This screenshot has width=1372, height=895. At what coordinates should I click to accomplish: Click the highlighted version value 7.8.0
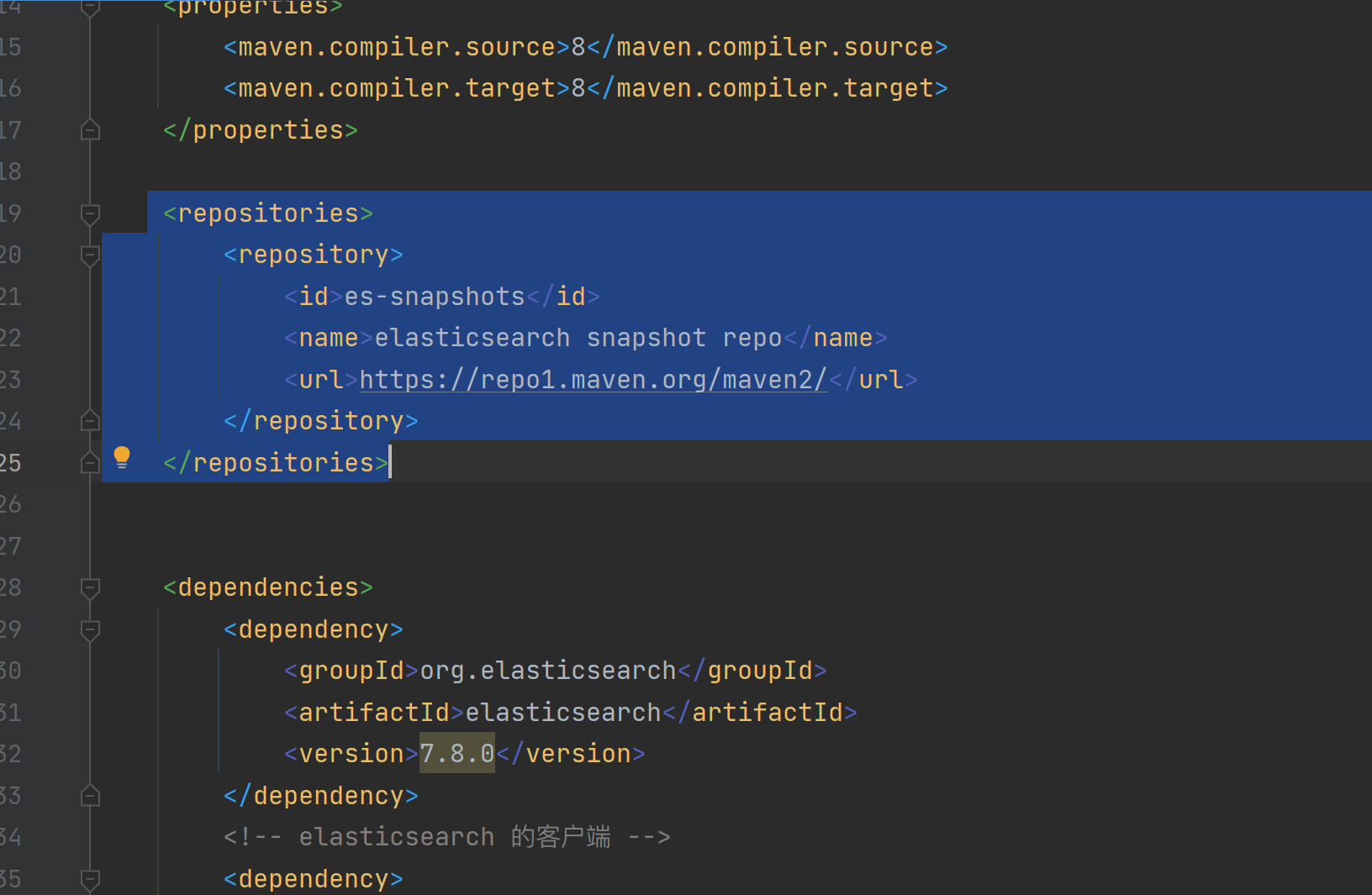click(456, 753)
